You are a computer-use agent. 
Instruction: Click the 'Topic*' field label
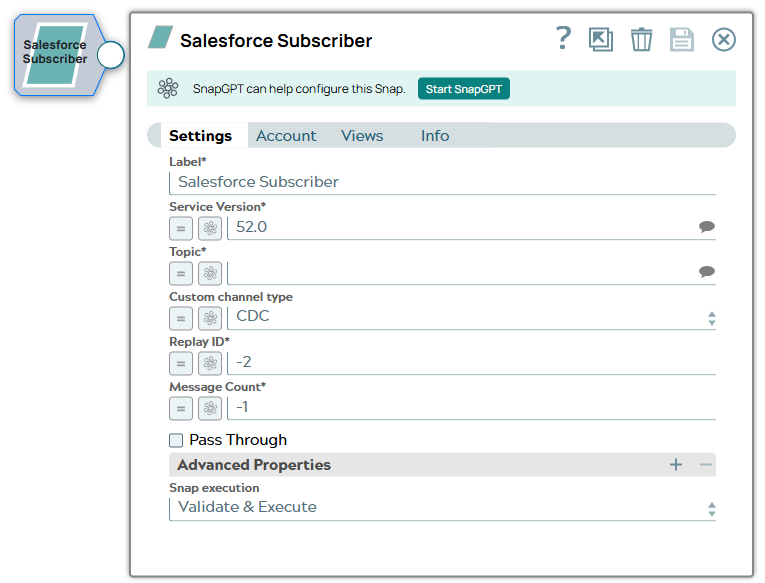(x=187, y=252)
